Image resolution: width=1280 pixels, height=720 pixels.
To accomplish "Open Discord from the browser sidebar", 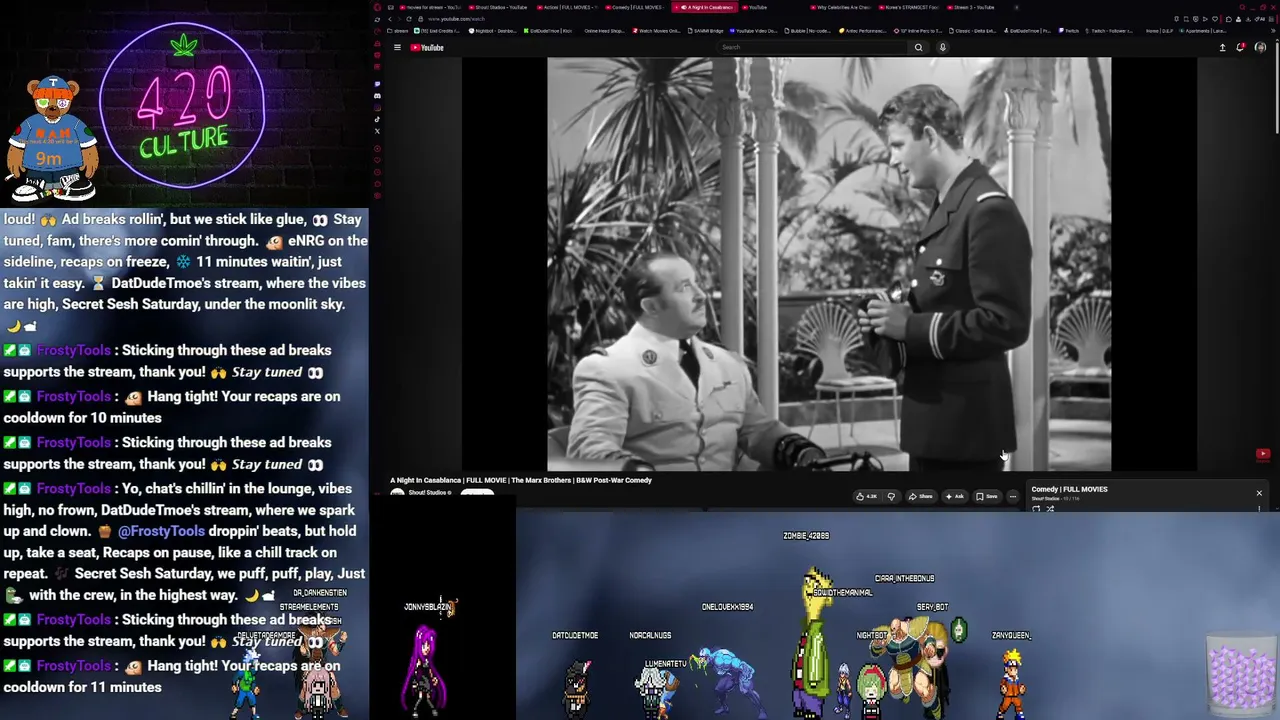I will pos(377,96).
